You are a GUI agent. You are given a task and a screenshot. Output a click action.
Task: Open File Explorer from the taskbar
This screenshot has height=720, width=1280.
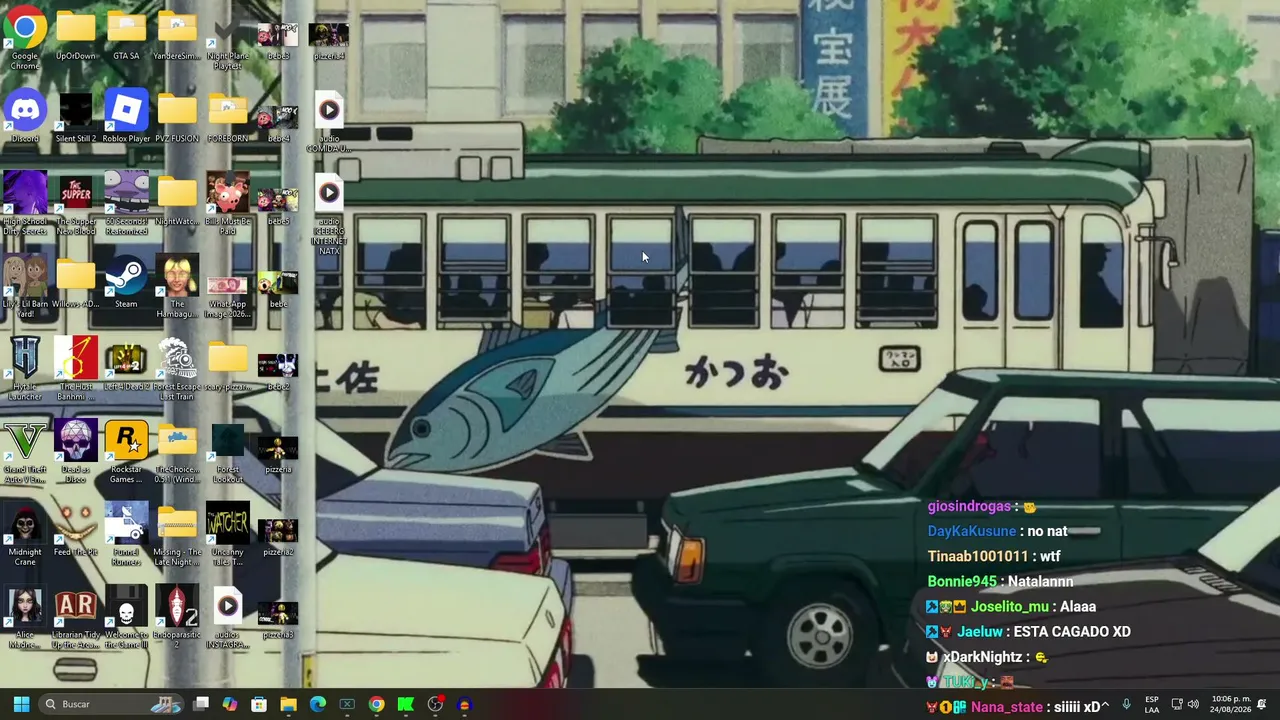(x=288, y=704)
